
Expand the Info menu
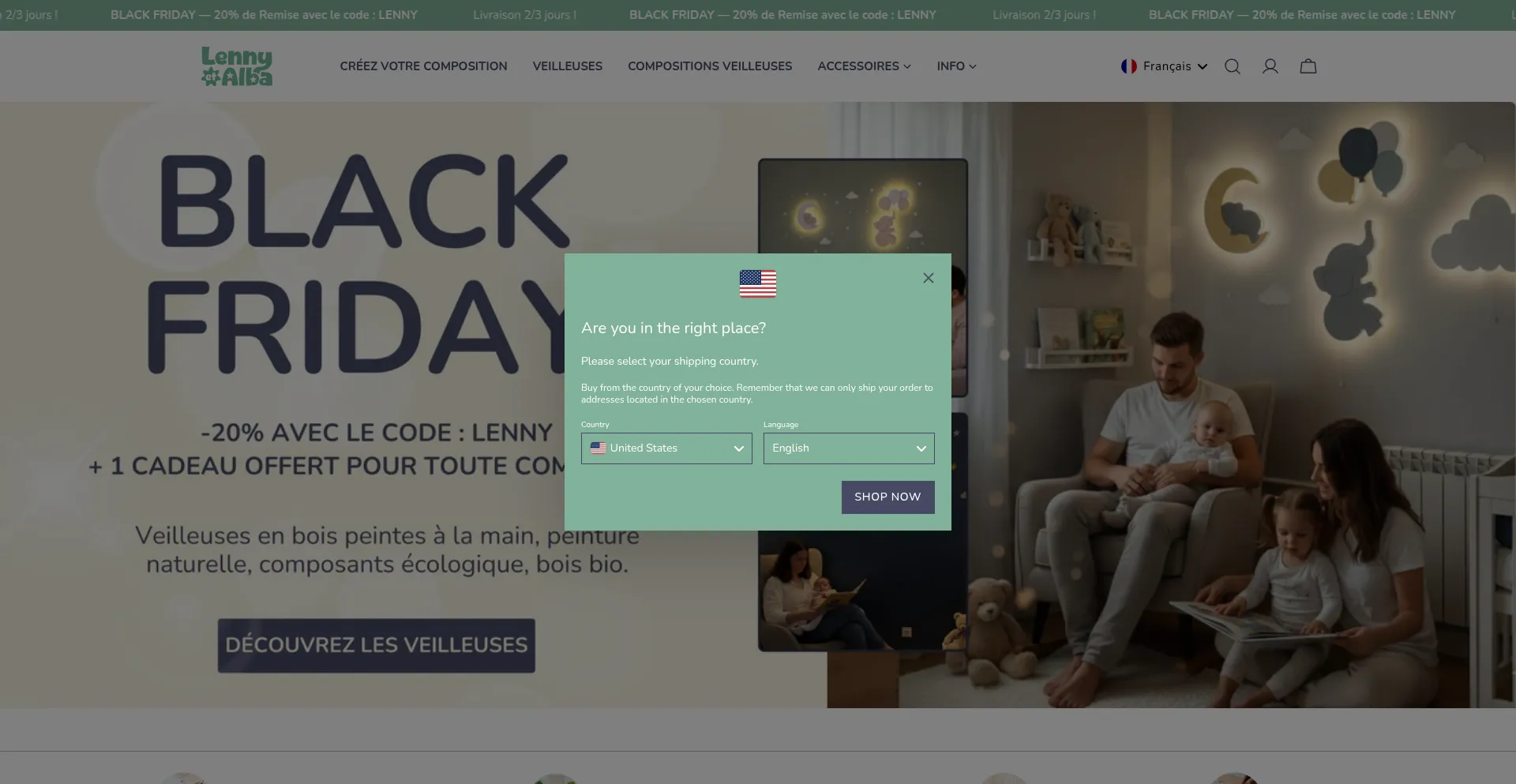click(956, 66)
